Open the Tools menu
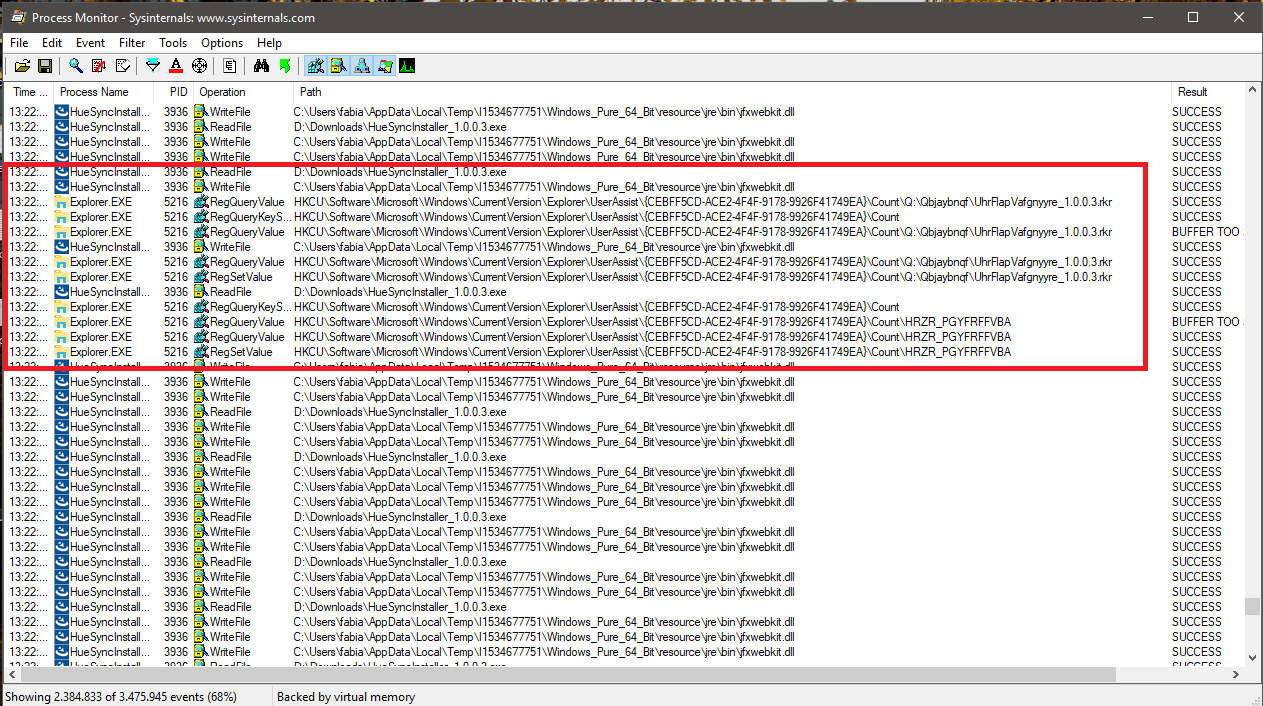The width and height of the screenshot is (1263, 706). (x=173, y=43)
